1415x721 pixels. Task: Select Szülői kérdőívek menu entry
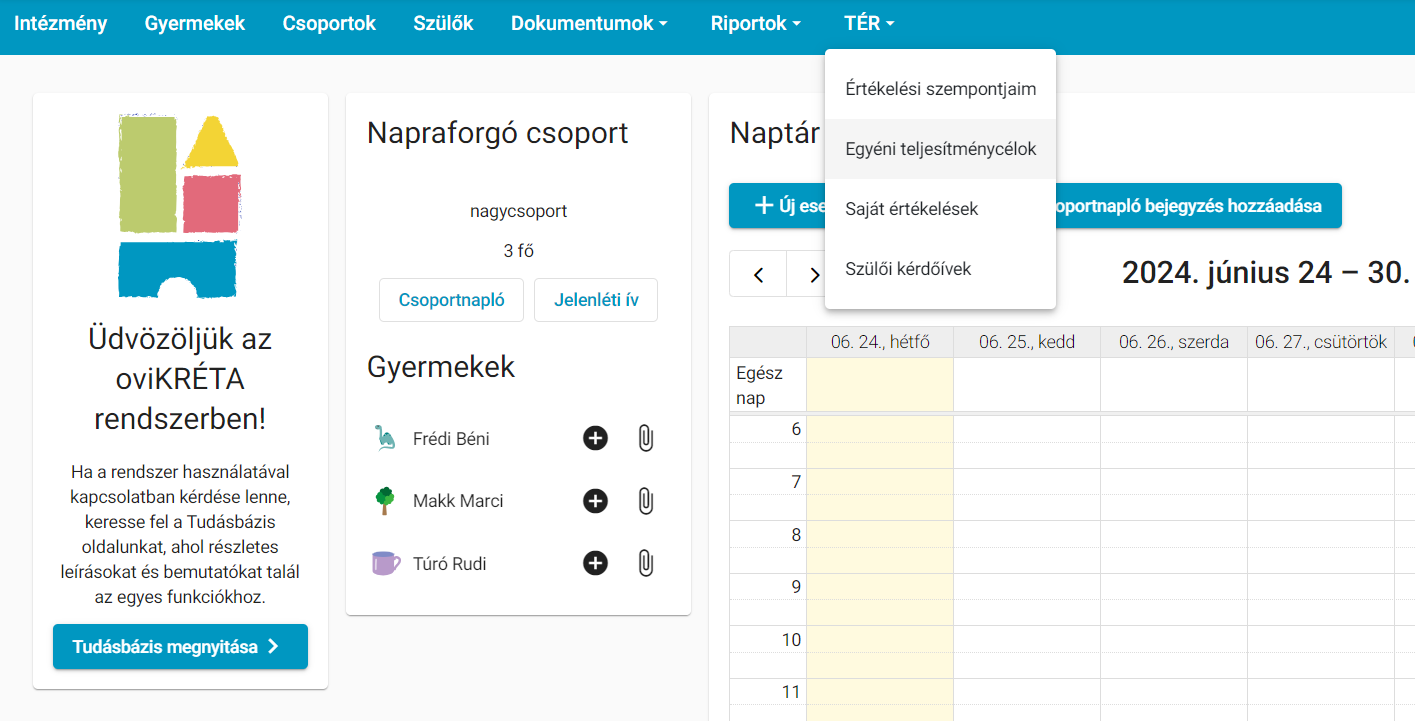point(940,269)
